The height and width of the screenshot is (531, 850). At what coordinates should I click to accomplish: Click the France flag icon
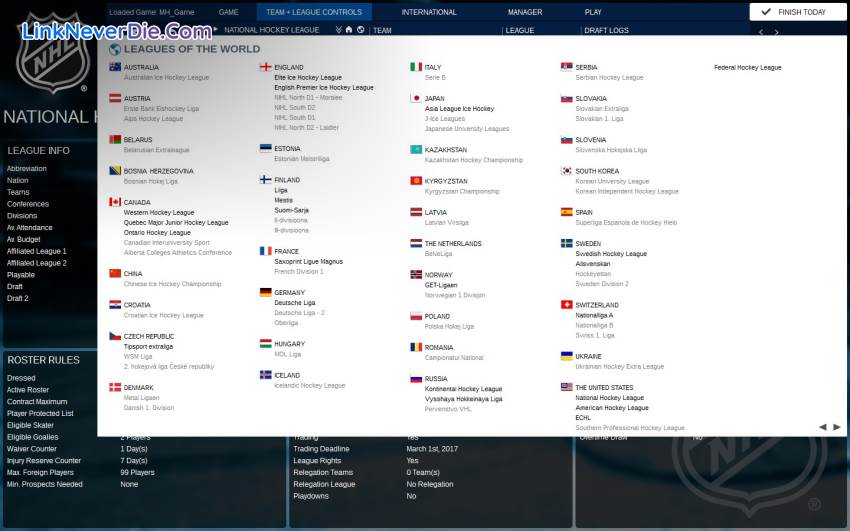tap(266, 251)
